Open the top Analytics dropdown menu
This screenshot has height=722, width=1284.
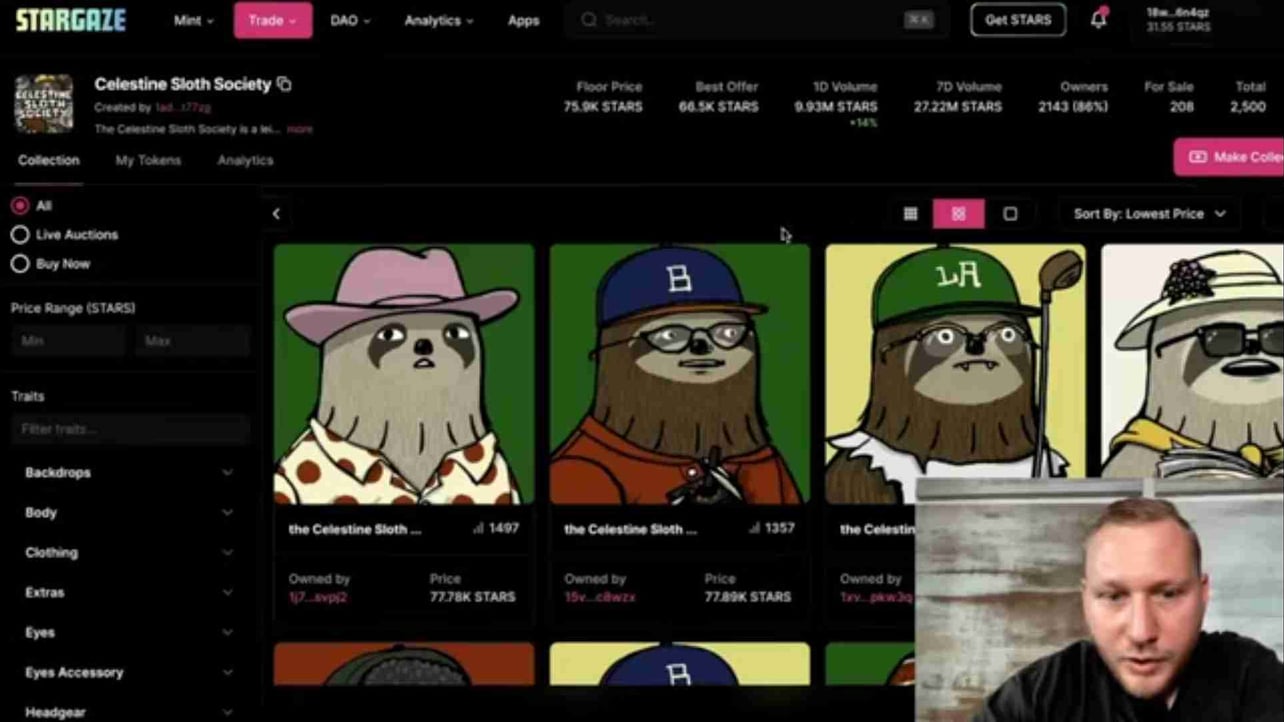point(439,20)
